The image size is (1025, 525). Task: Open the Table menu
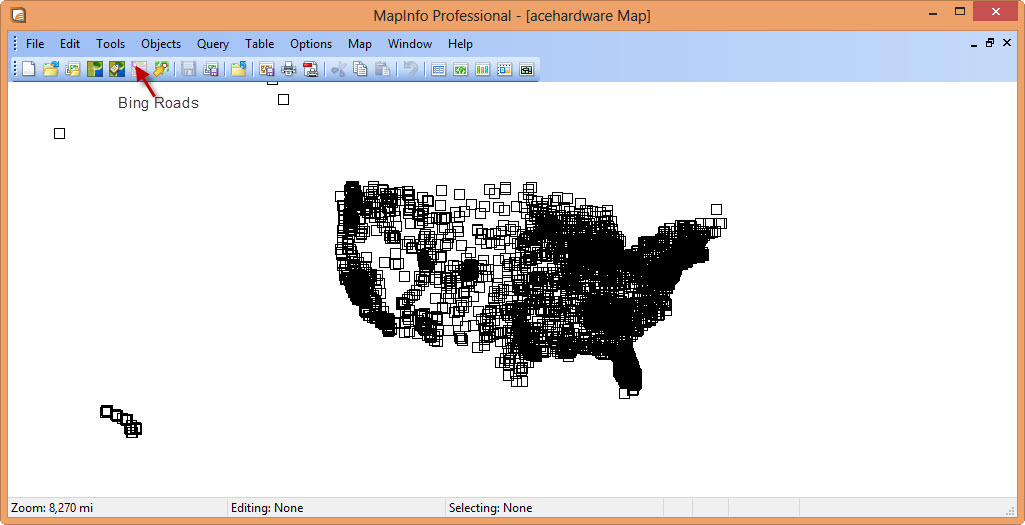pyautogui.click(x=260, y=44)
